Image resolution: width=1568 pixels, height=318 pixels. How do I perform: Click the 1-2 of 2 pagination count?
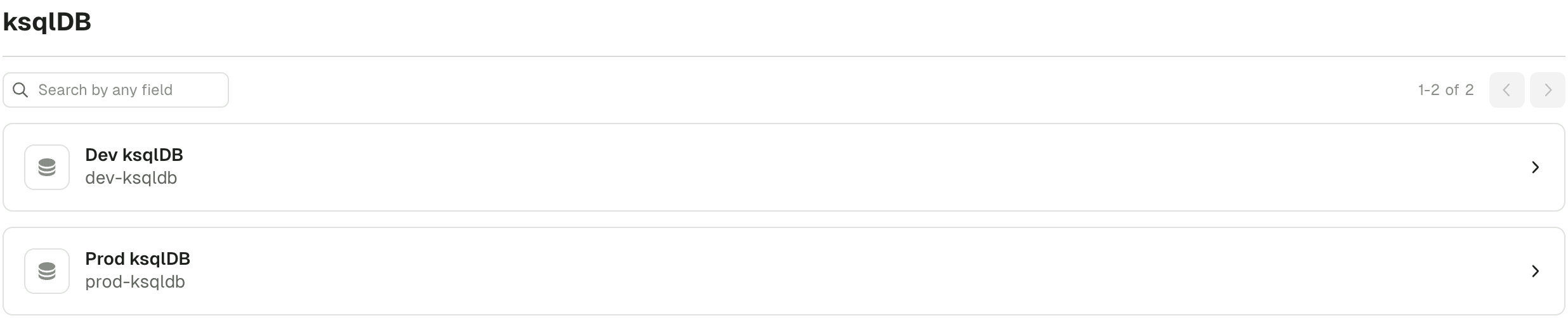(x=1446, y=90)
